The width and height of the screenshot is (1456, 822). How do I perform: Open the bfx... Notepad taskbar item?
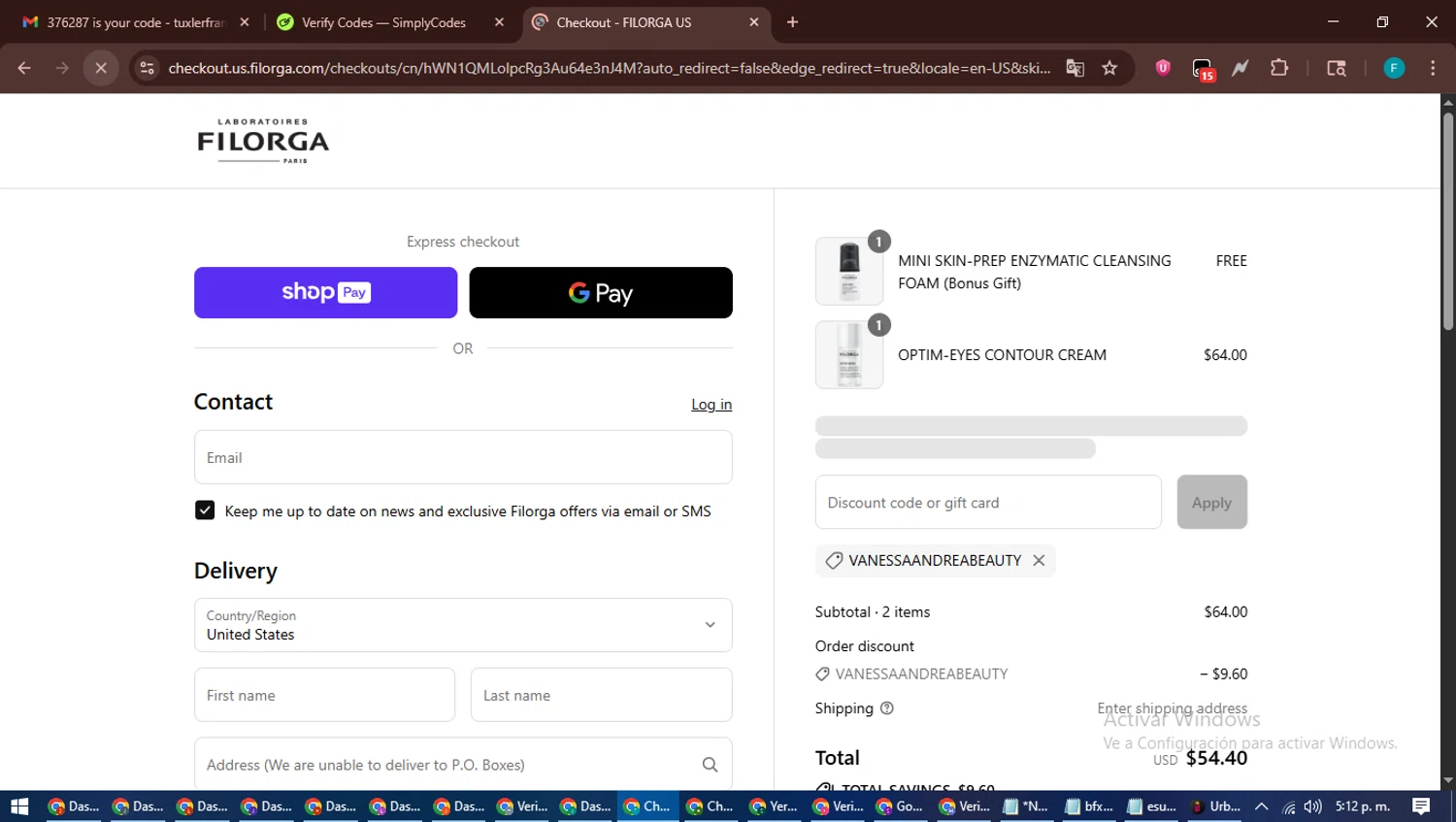1088,806
